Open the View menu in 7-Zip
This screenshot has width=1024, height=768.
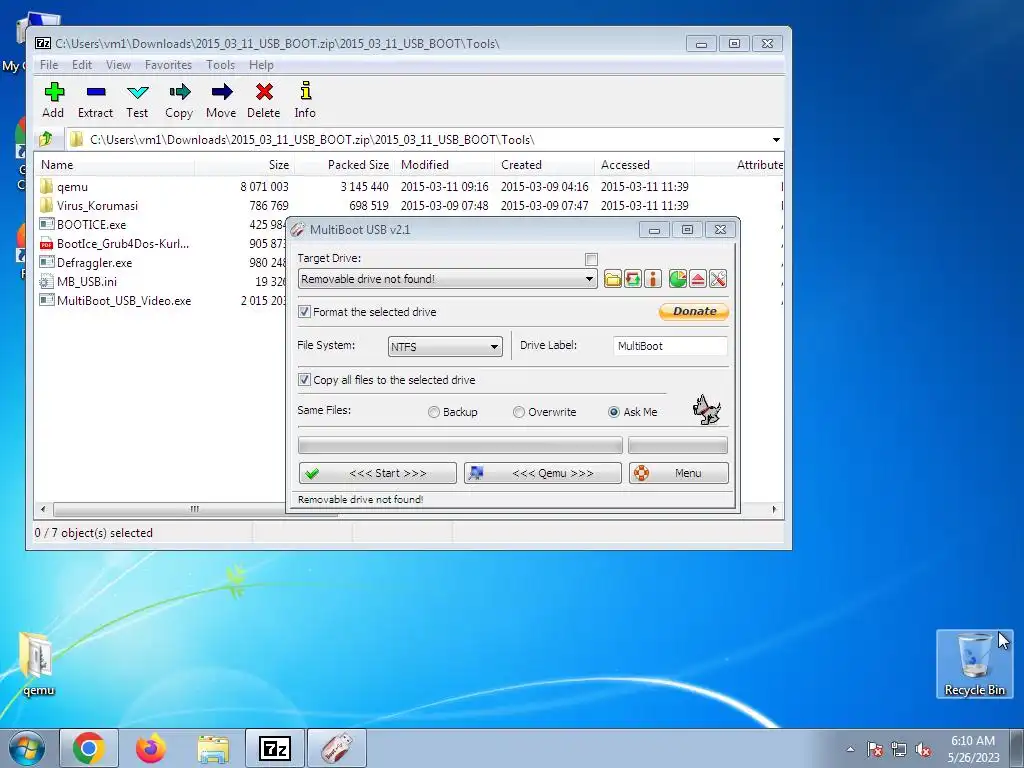click(x=118, y=65)
